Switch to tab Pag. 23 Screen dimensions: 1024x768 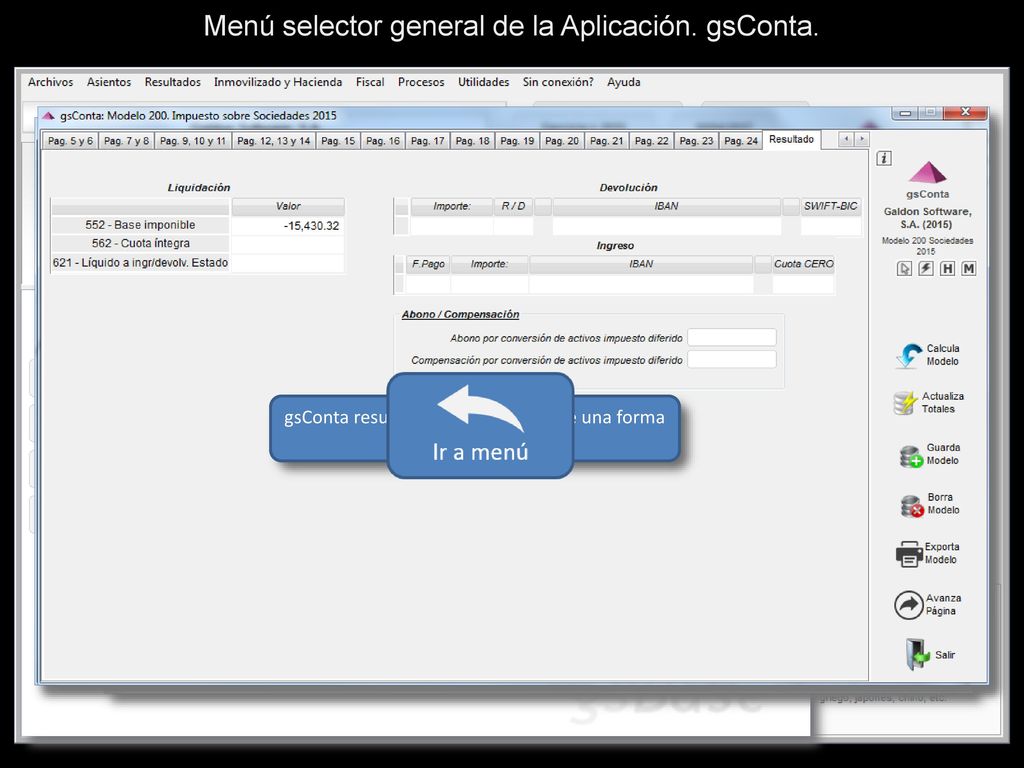click(696, 141)
